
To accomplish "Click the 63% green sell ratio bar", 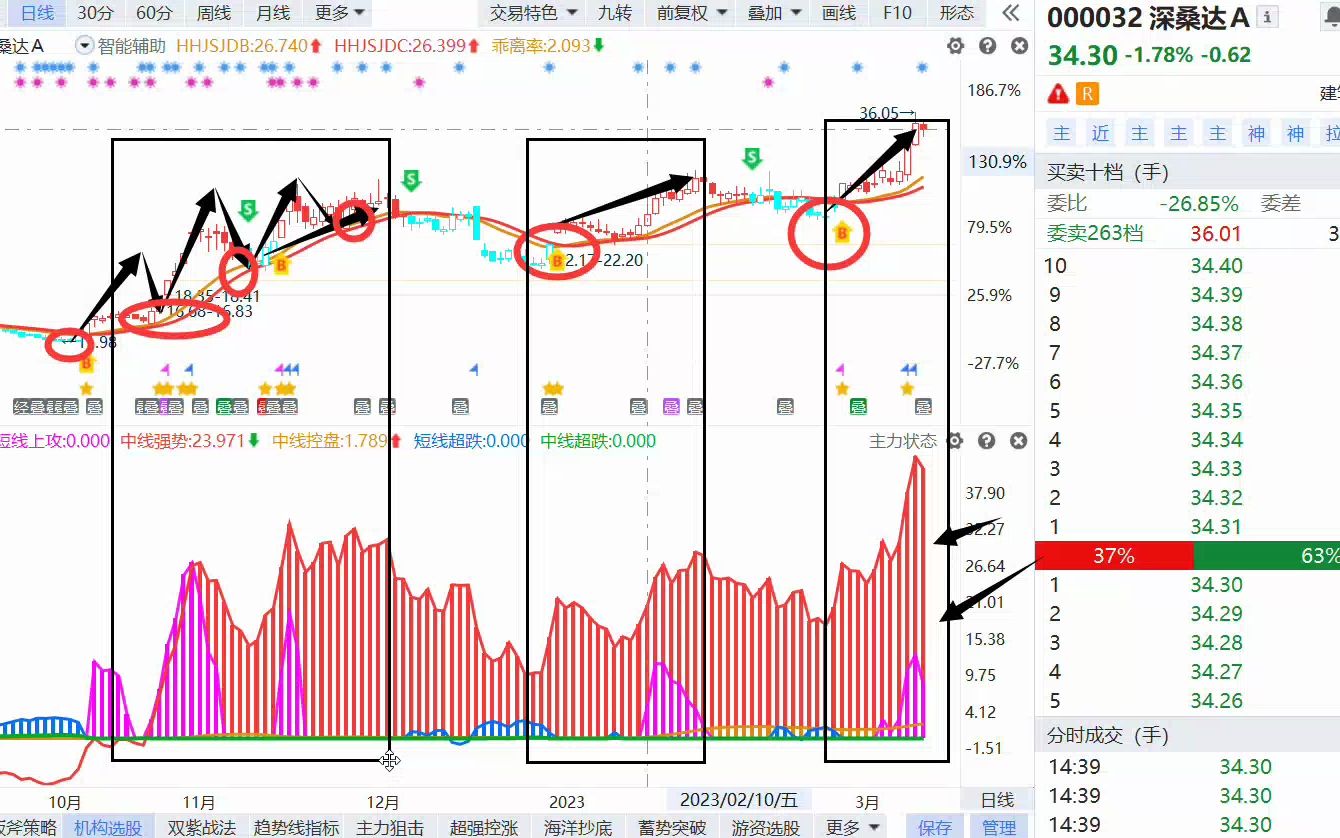I will 1267,555.
